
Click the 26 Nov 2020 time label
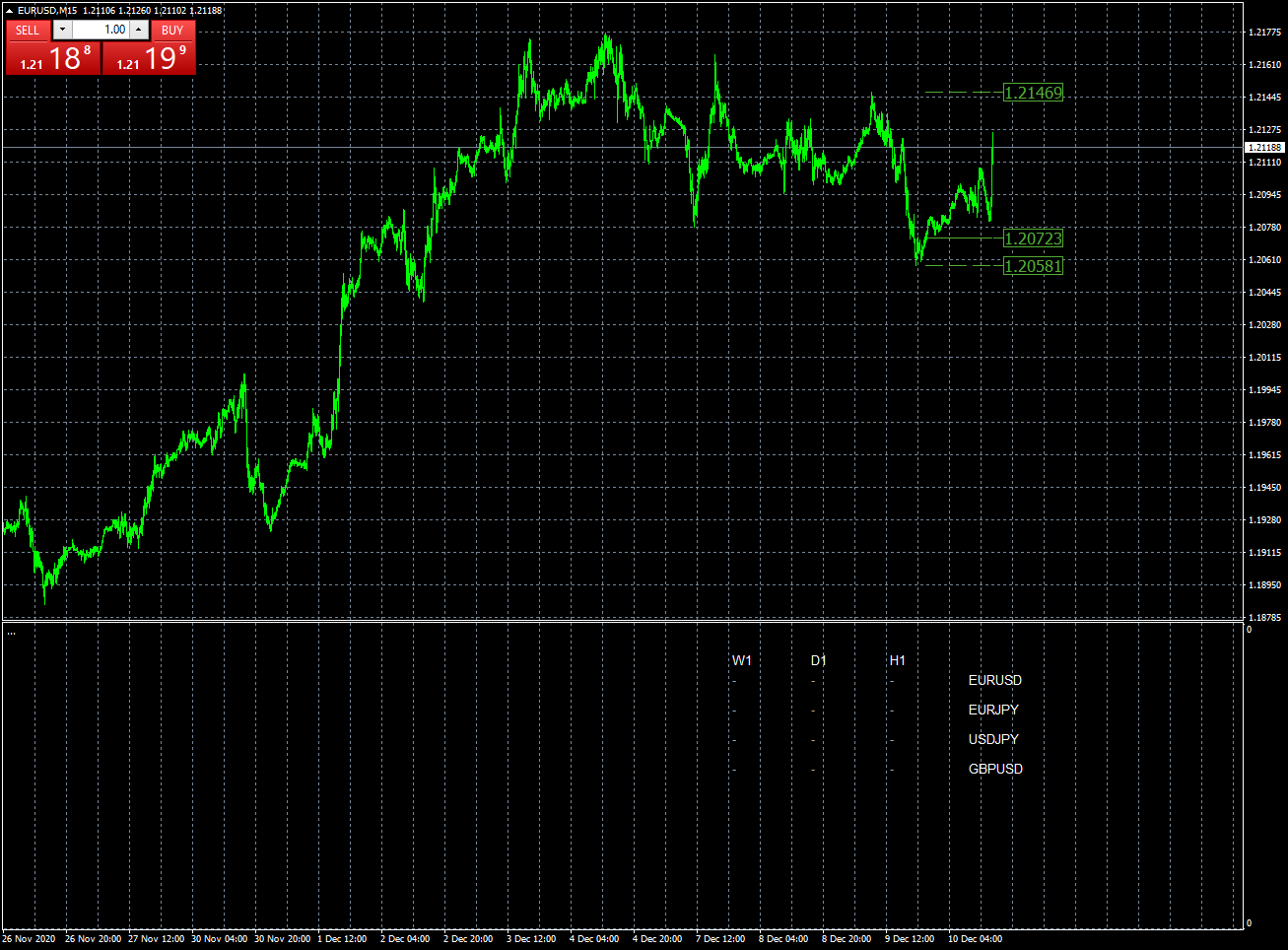(x=29, y=938)
